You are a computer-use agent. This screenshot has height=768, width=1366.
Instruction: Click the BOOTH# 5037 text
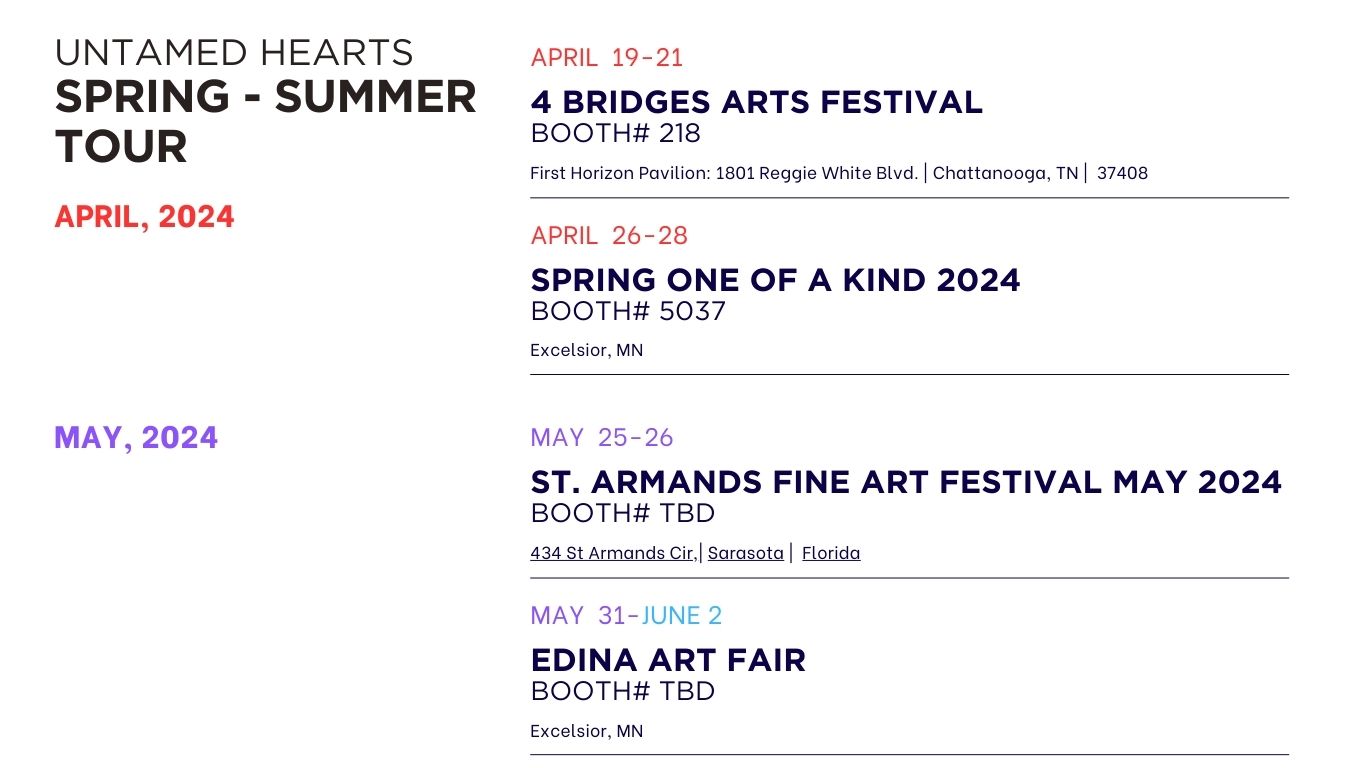pyautogui.click(x=628, y=310)
